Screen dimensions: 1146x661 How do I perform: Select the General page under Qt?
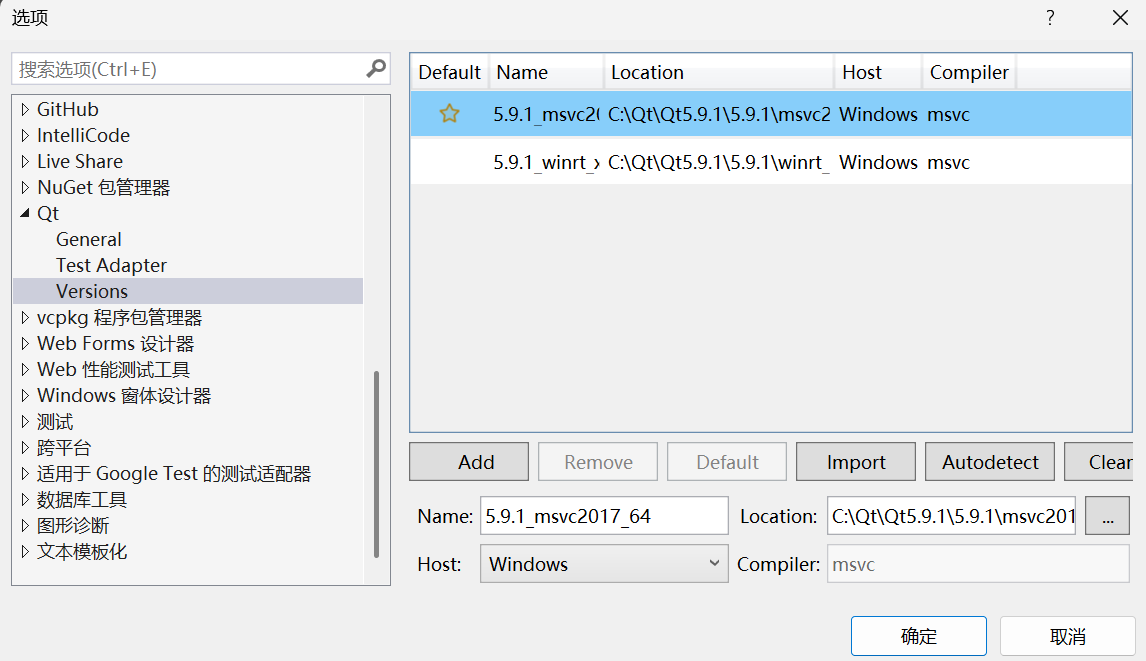[88, 239]
